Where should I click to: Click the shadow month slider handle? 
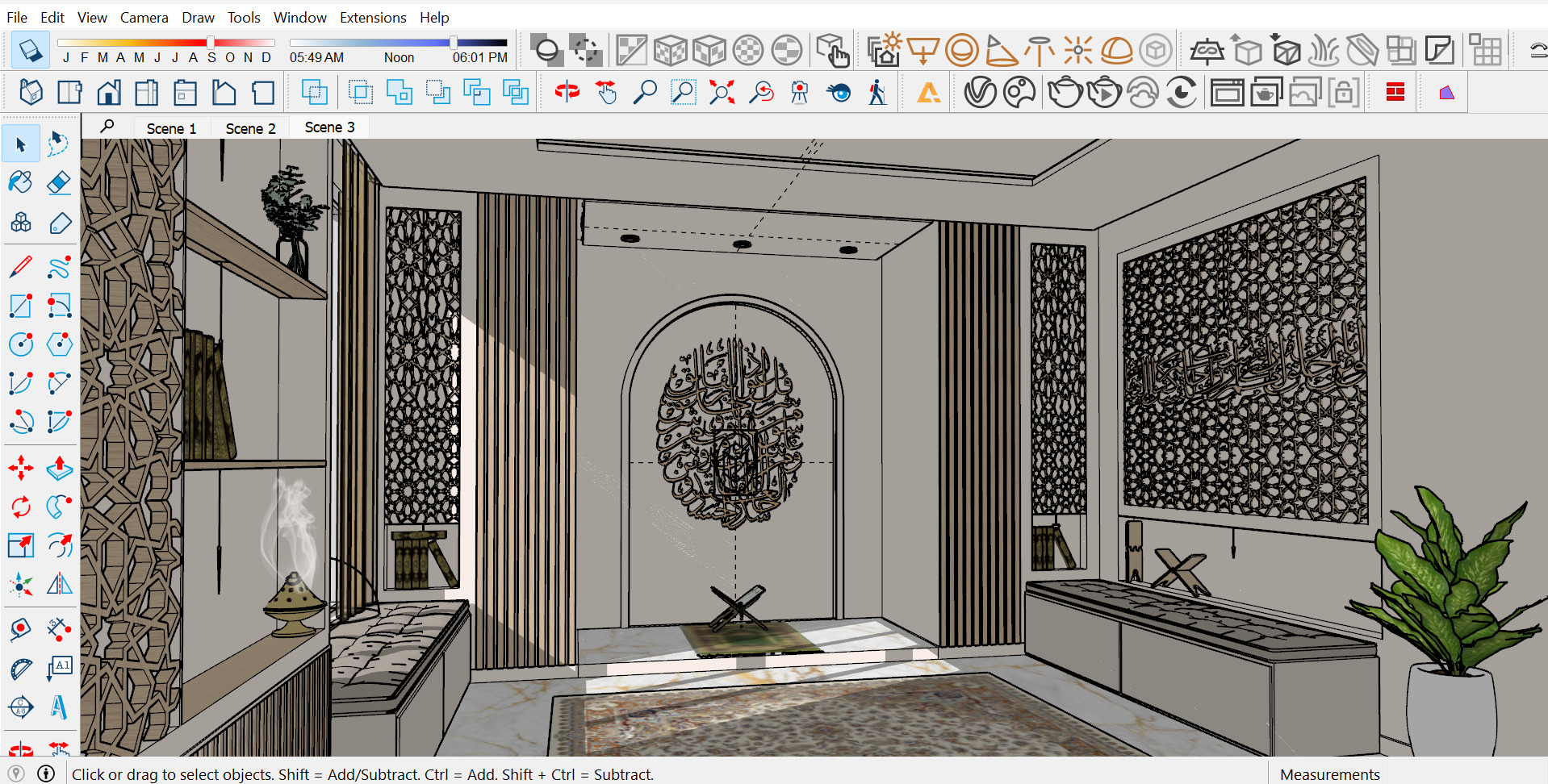tap(210, 42)
